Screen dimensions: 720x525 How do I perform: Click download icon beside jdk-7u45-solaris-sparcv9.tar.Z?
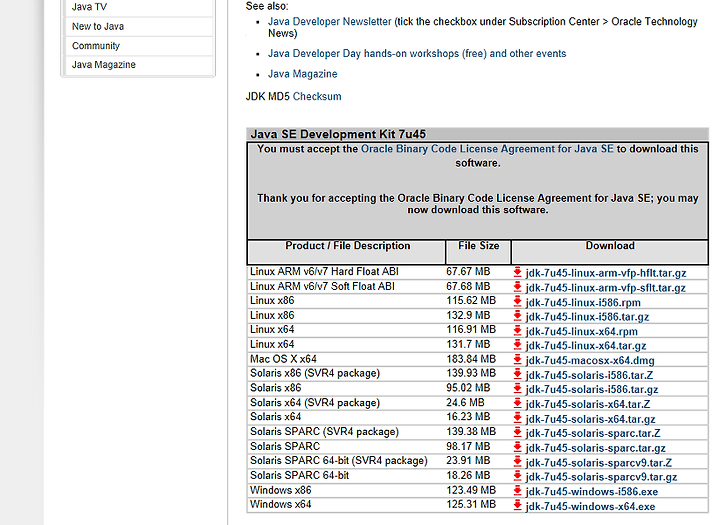pyautogui.click(x=518, y=462)
